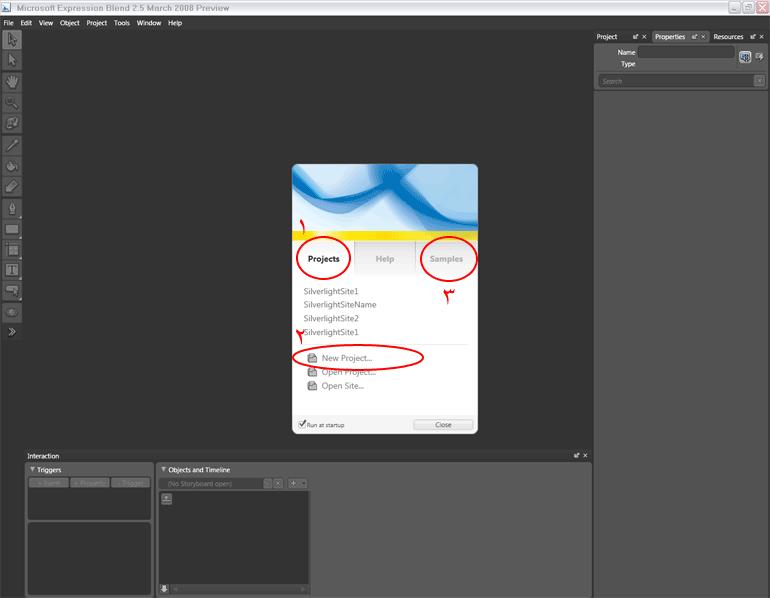Image resolution: width=770 pixels, height=598 pixels.
Task: Select the Eyedropper tool
Action: 12,145
